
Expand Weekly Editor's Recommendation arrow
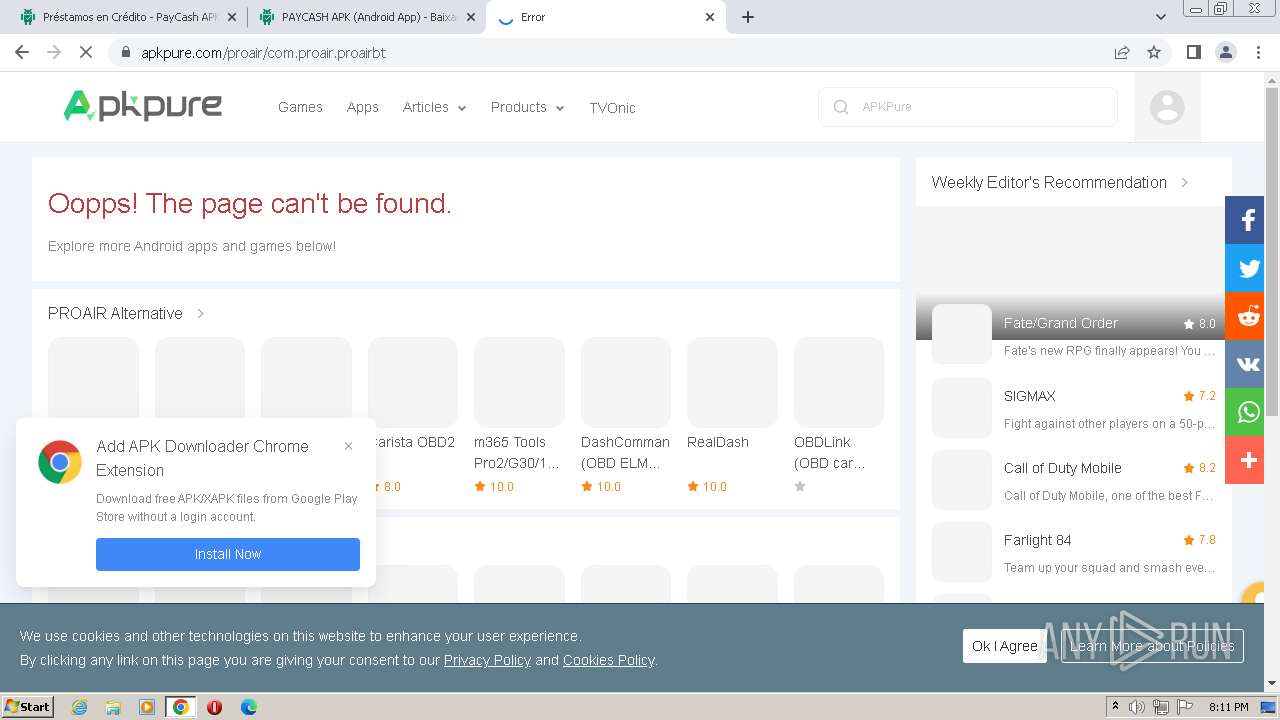point(1185,182)
